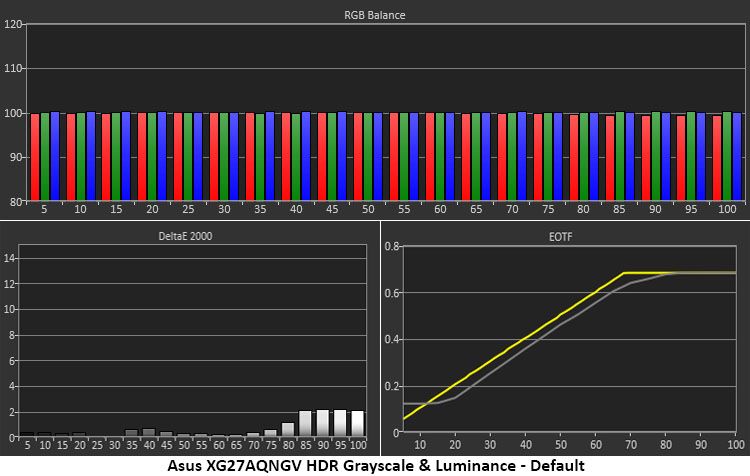Click the 8 label on DeltaE 2000 axis

tap(12, 335)
